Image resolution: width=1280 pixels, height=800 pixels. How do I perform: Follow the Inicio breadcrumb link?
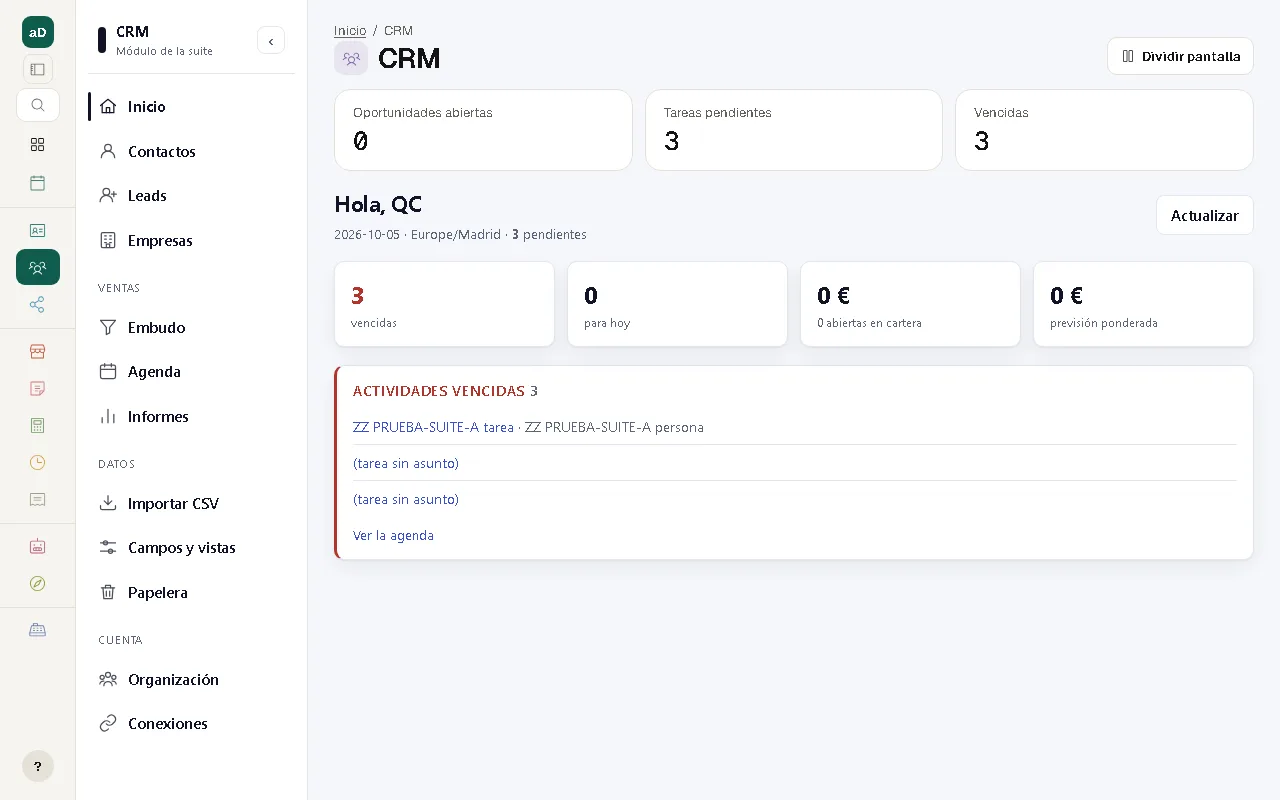coord(350,31)
